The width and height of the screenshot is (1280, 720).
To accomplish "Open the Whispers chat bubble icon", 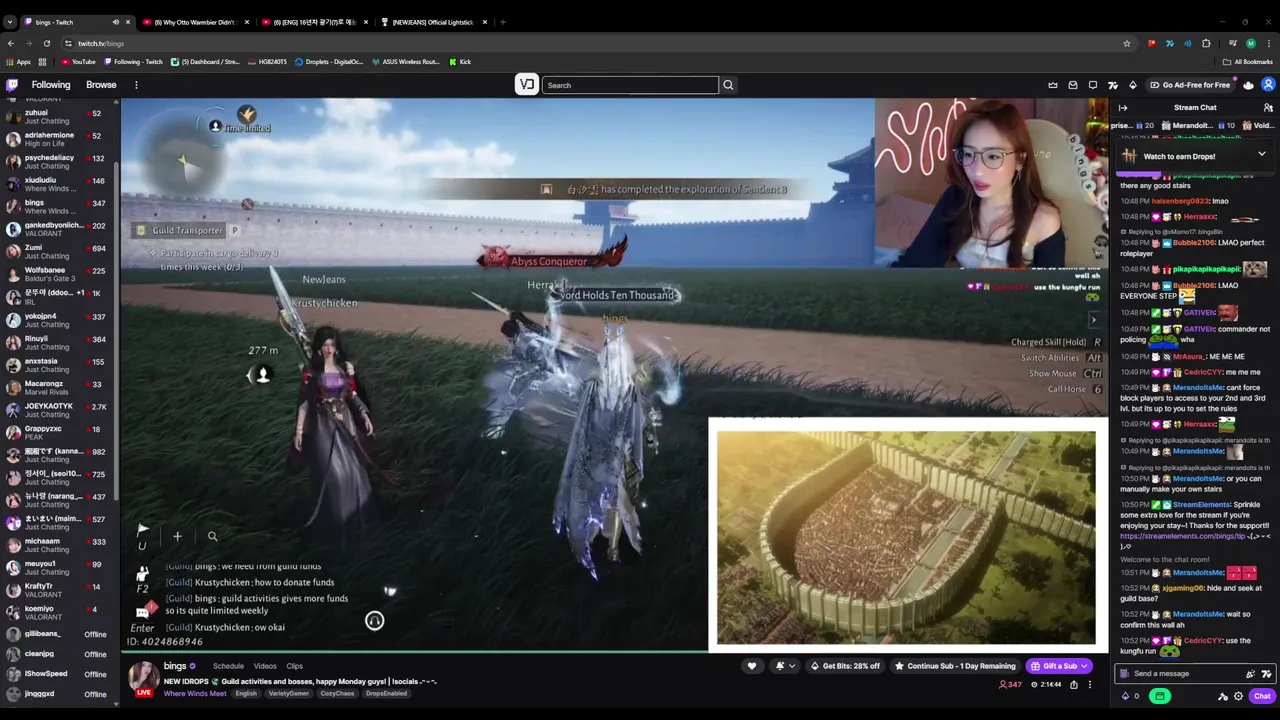I will point(1093,85).
